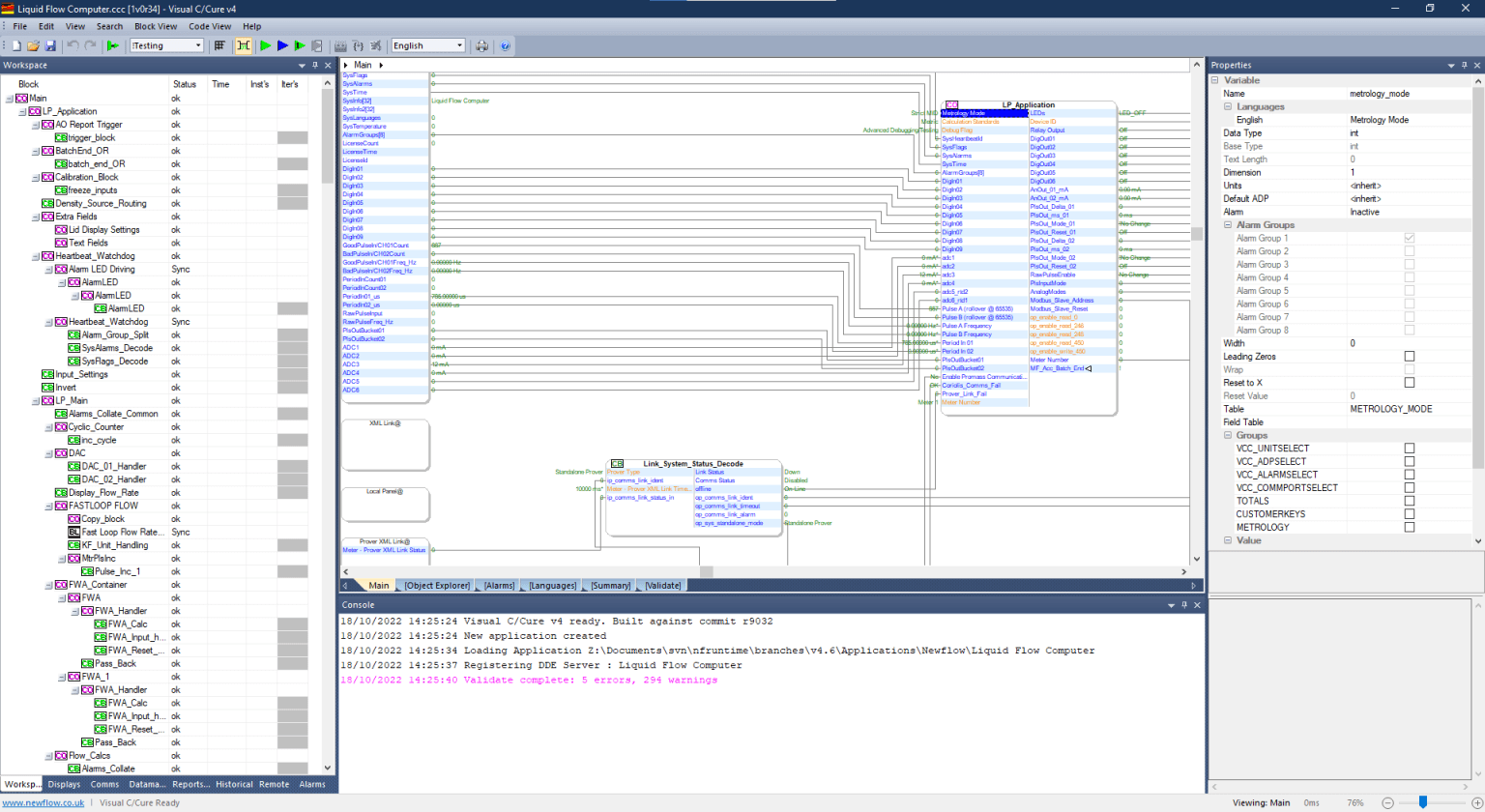Click the blue play arrow icon
Screen dimensions: 1485x812
point(282,45)
